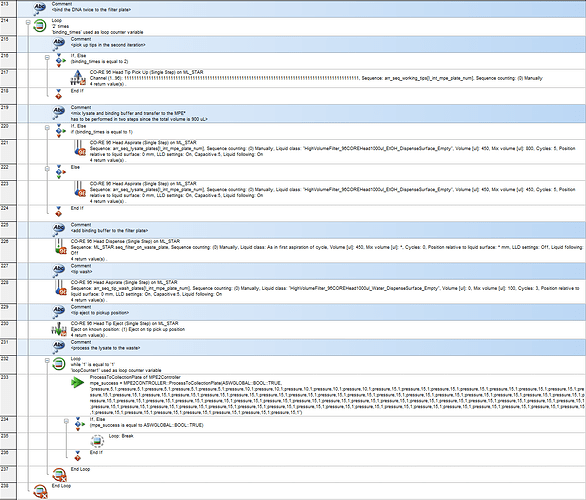Viewport: 586px width, 500px height.
Task: Click the Tip Eject icon on line 230
Action: click(x=59, y=329)
